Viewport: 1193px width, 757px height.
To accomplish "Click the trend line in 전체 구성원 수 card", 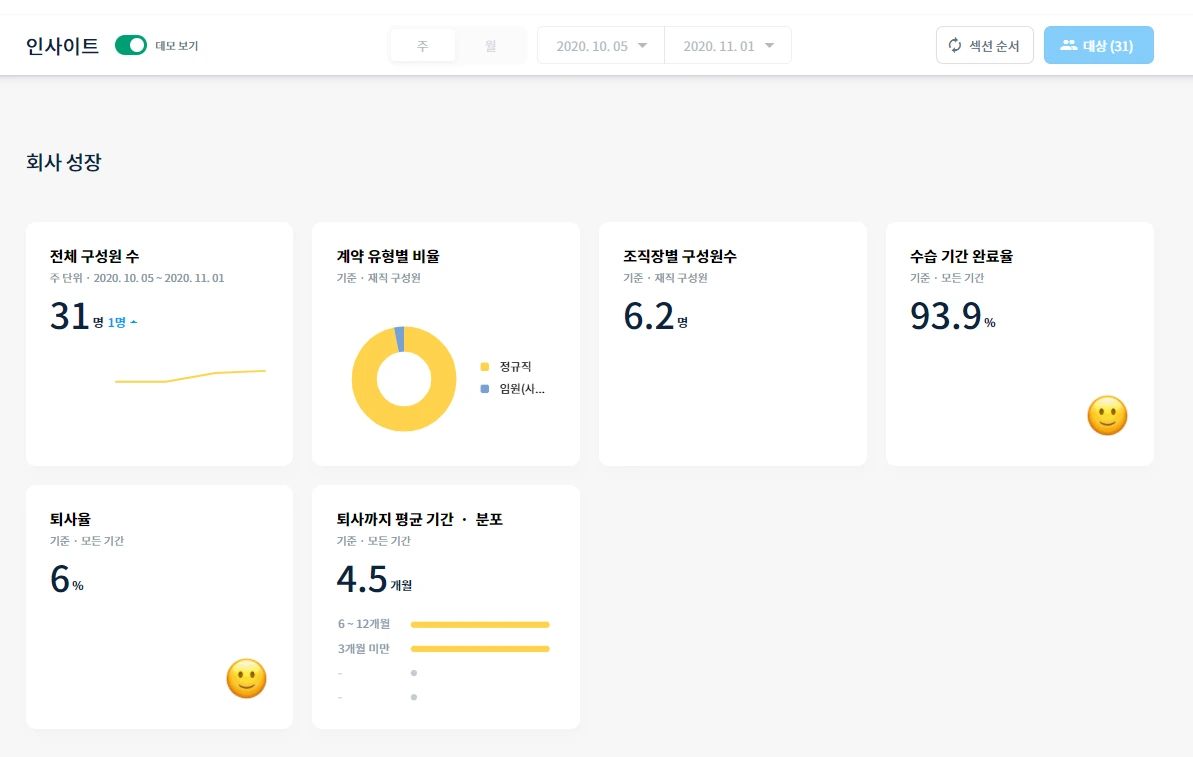I will point(190,376).
